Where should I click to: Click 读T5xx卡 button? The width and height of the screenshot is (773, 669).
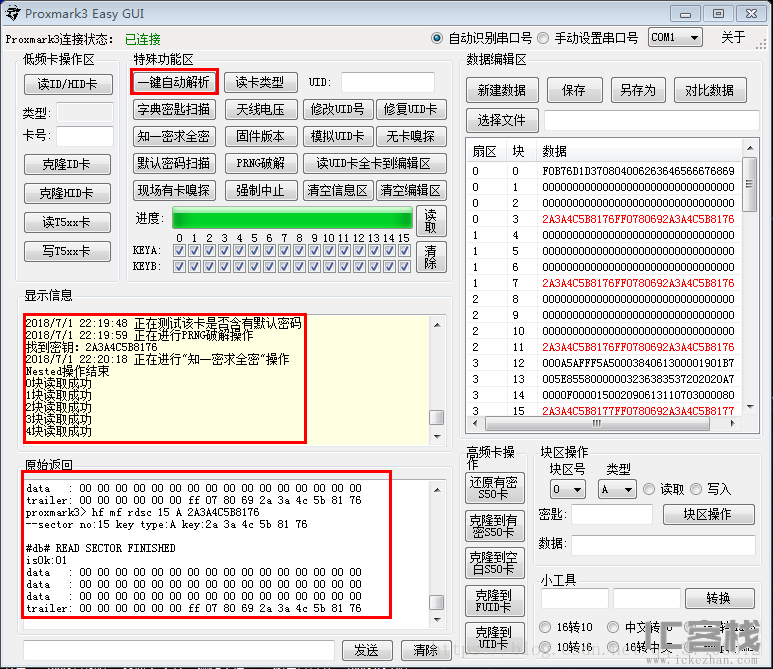click(x=67, y=222)
